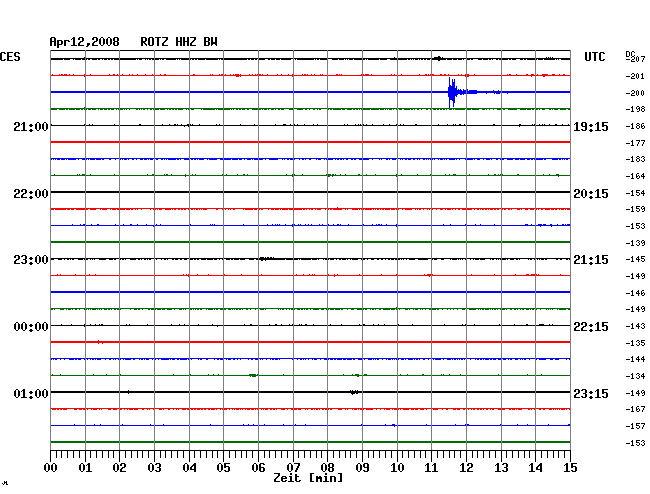Select x-axis minute tick label 05

point(223,468)
